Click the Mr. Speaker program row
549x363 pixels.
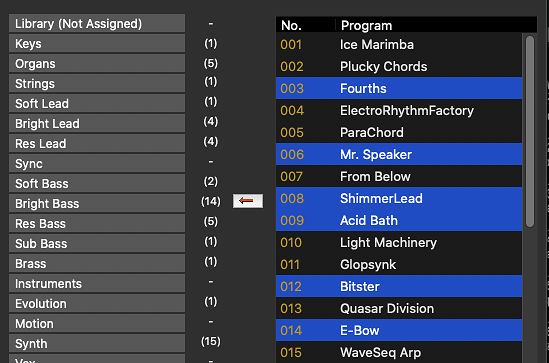click(399, 154)
